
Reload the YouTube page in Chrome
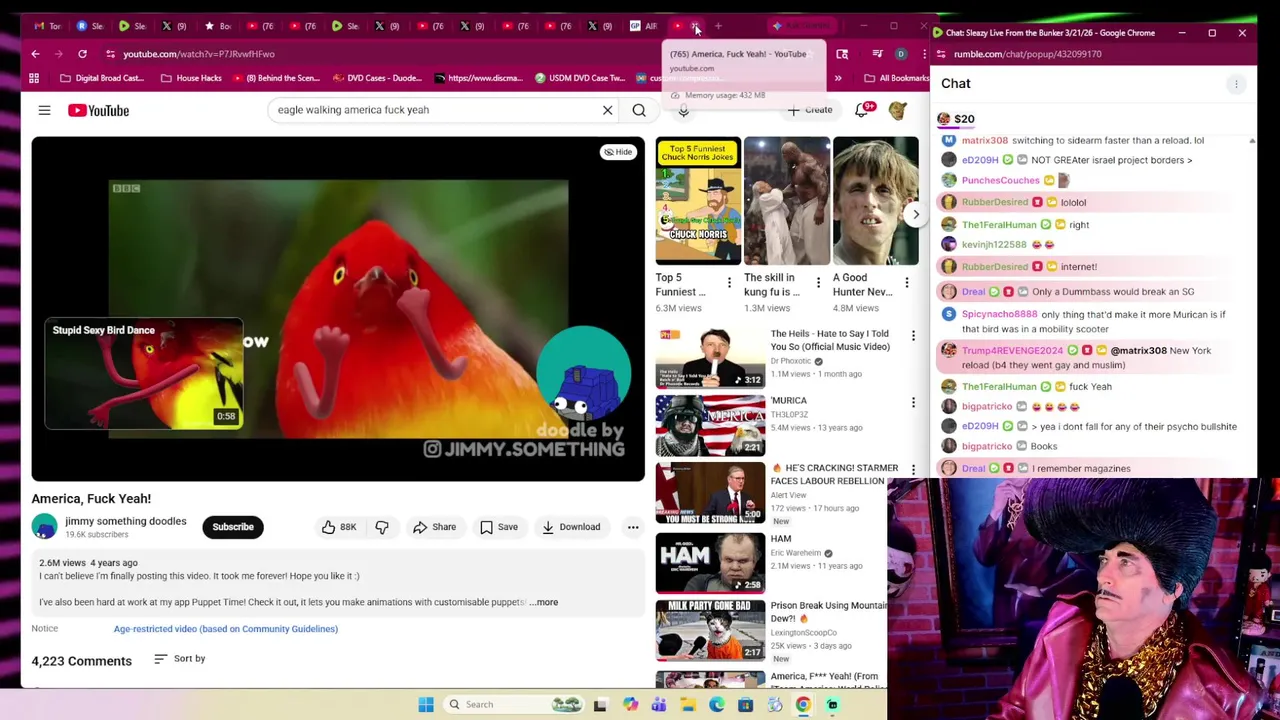[82, 54]
